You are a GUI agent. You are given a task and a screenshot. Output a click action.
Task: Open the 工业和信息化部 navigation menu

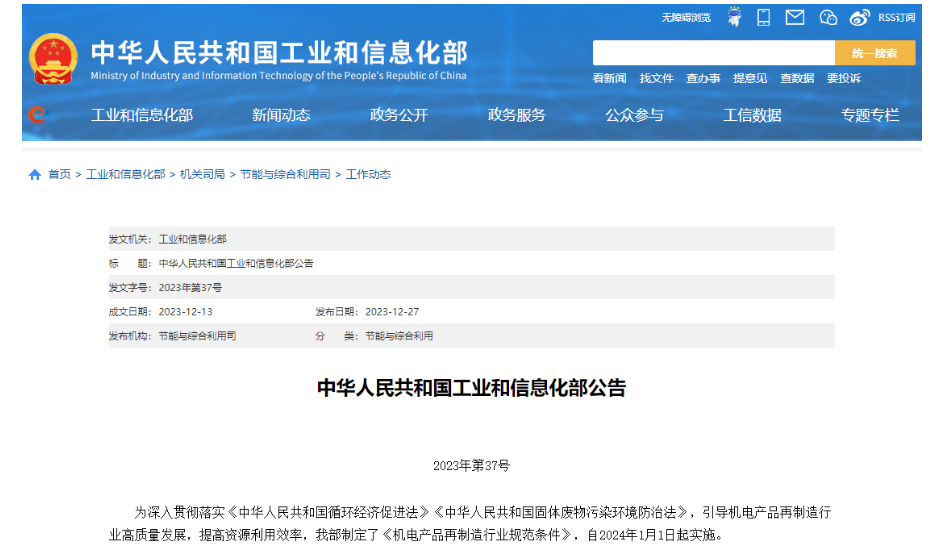coord(142,115)
